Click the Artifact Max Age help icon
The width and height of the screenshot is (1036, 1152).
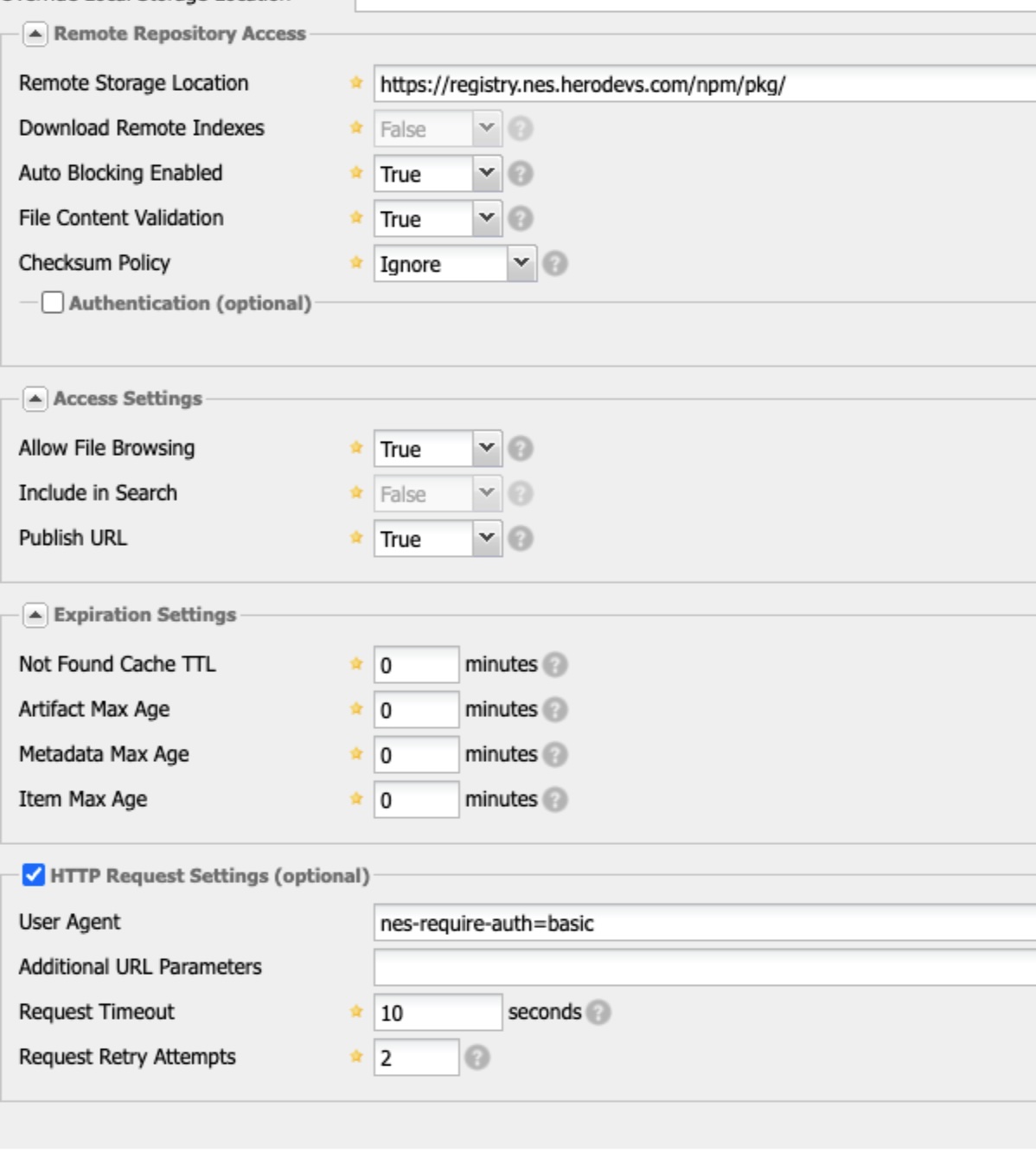(557, 708)
